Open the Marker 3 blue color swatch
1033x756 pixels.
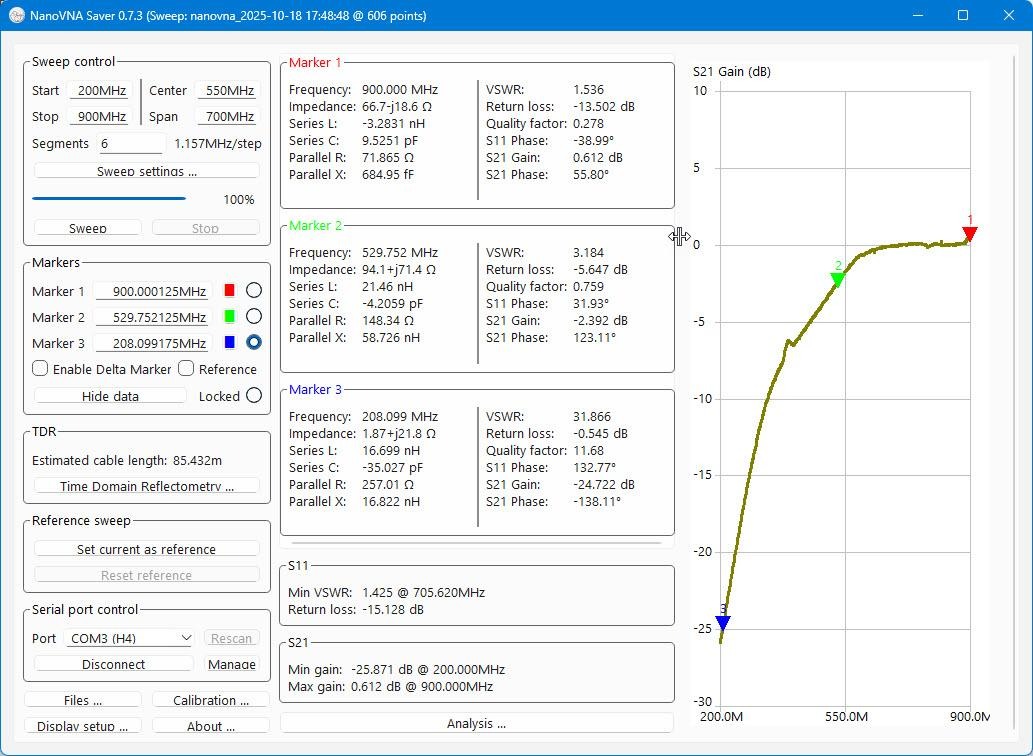(229, 342)
